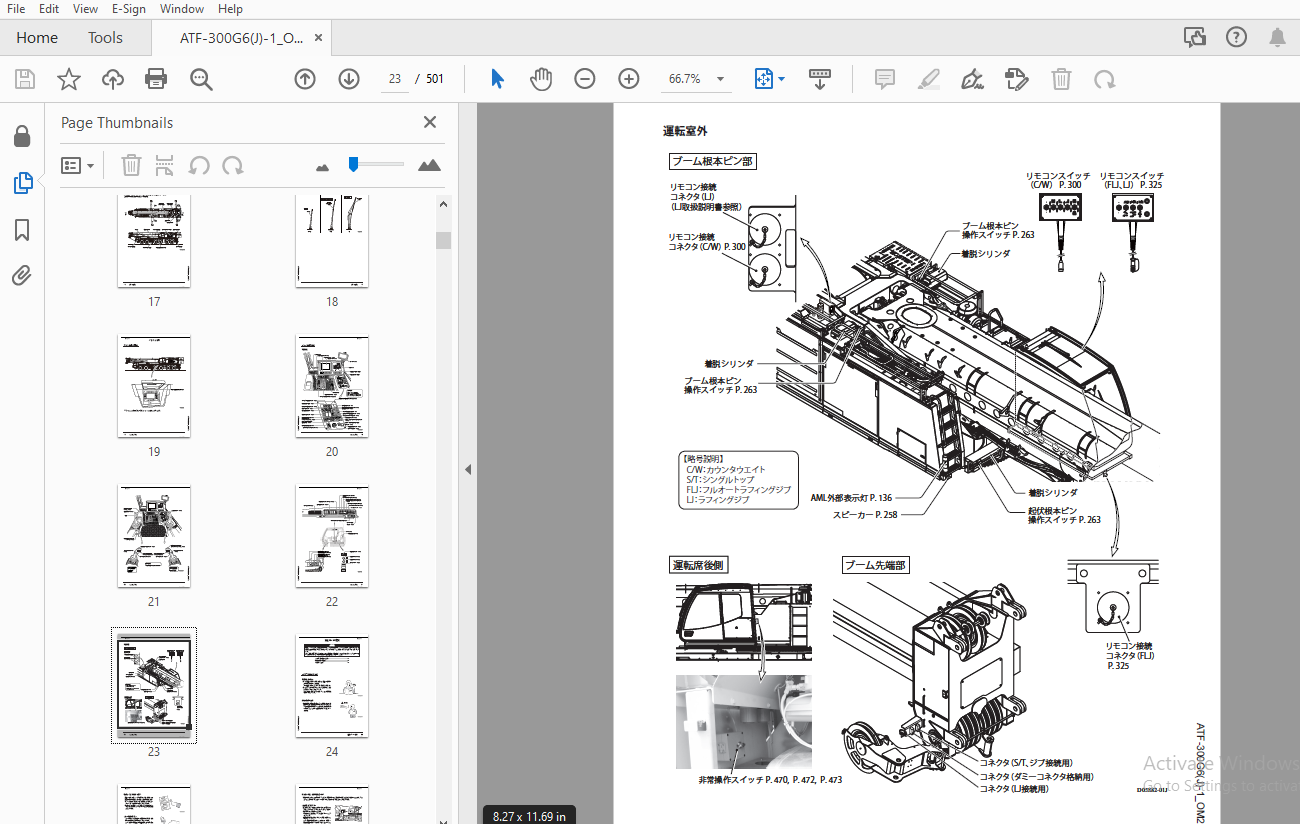
Task: Select page 22 thumbnail
Action: tap(332, 536)
